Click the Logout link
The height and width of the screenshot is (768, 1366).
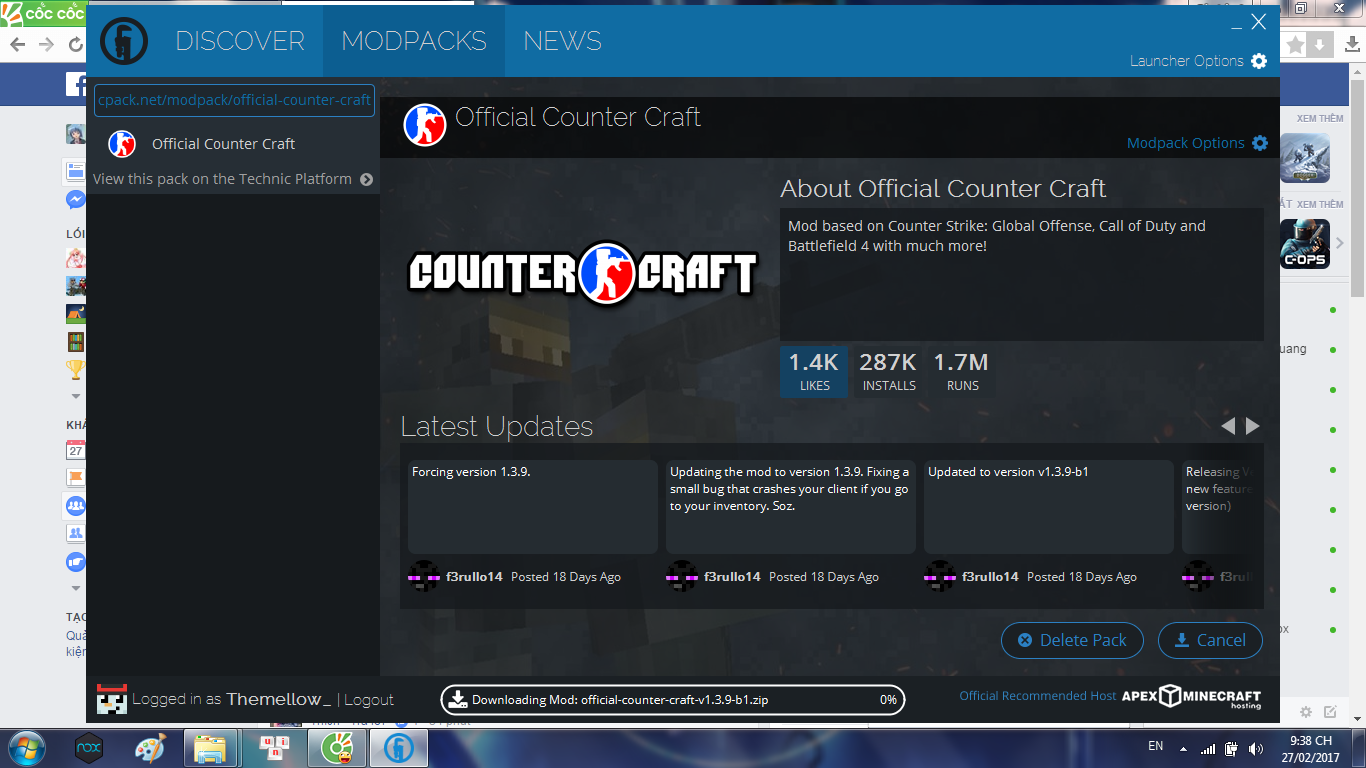(x=369, y=700)
